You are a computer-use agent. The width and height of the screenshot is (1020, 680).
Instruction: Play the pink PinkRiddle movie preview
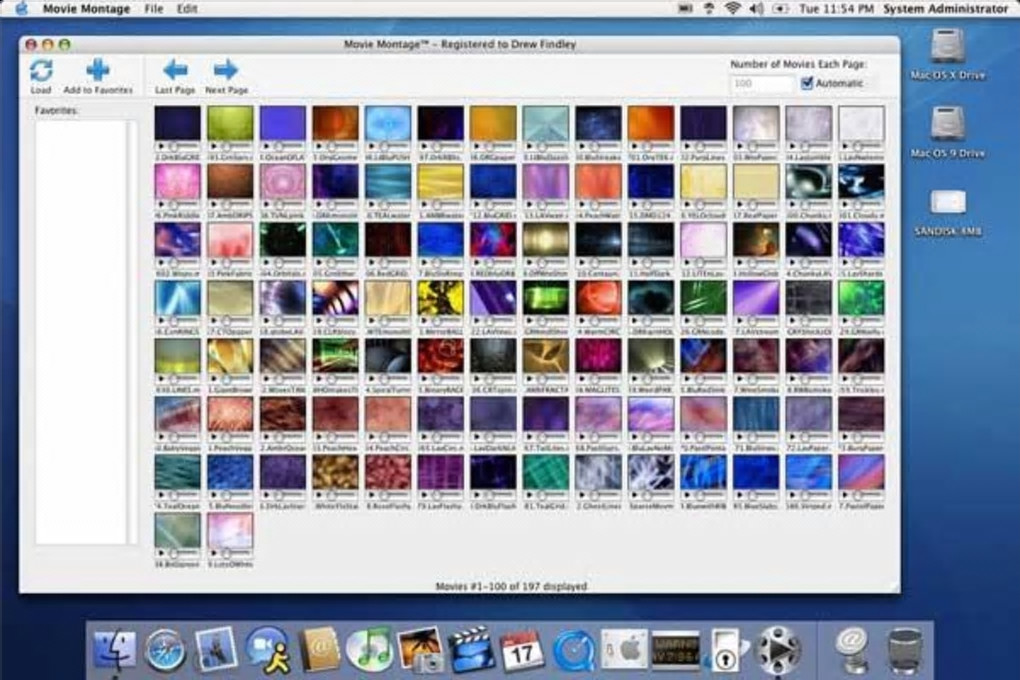(161, 204)
